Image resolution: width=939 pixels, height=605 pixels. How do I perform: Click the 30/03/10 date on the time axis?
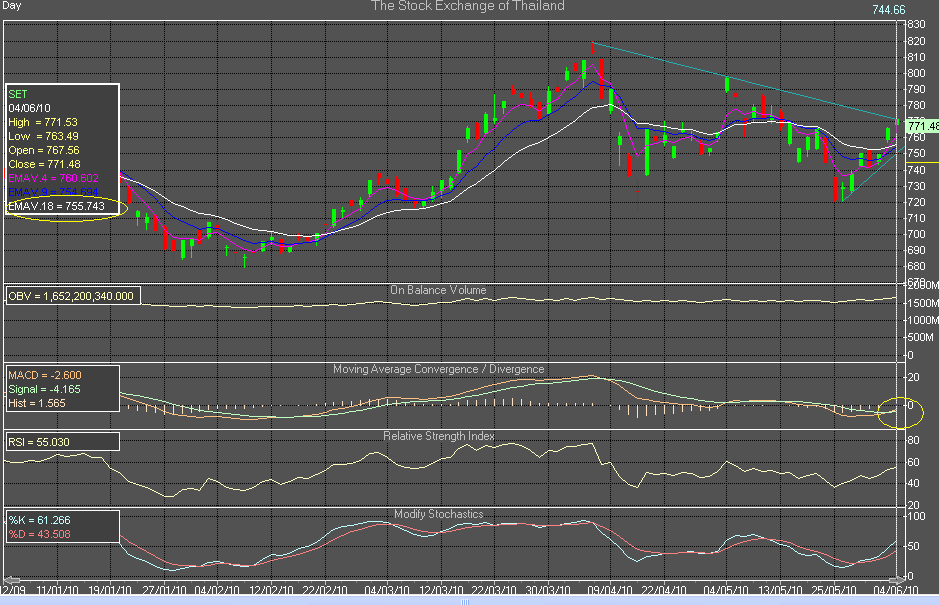548,590
